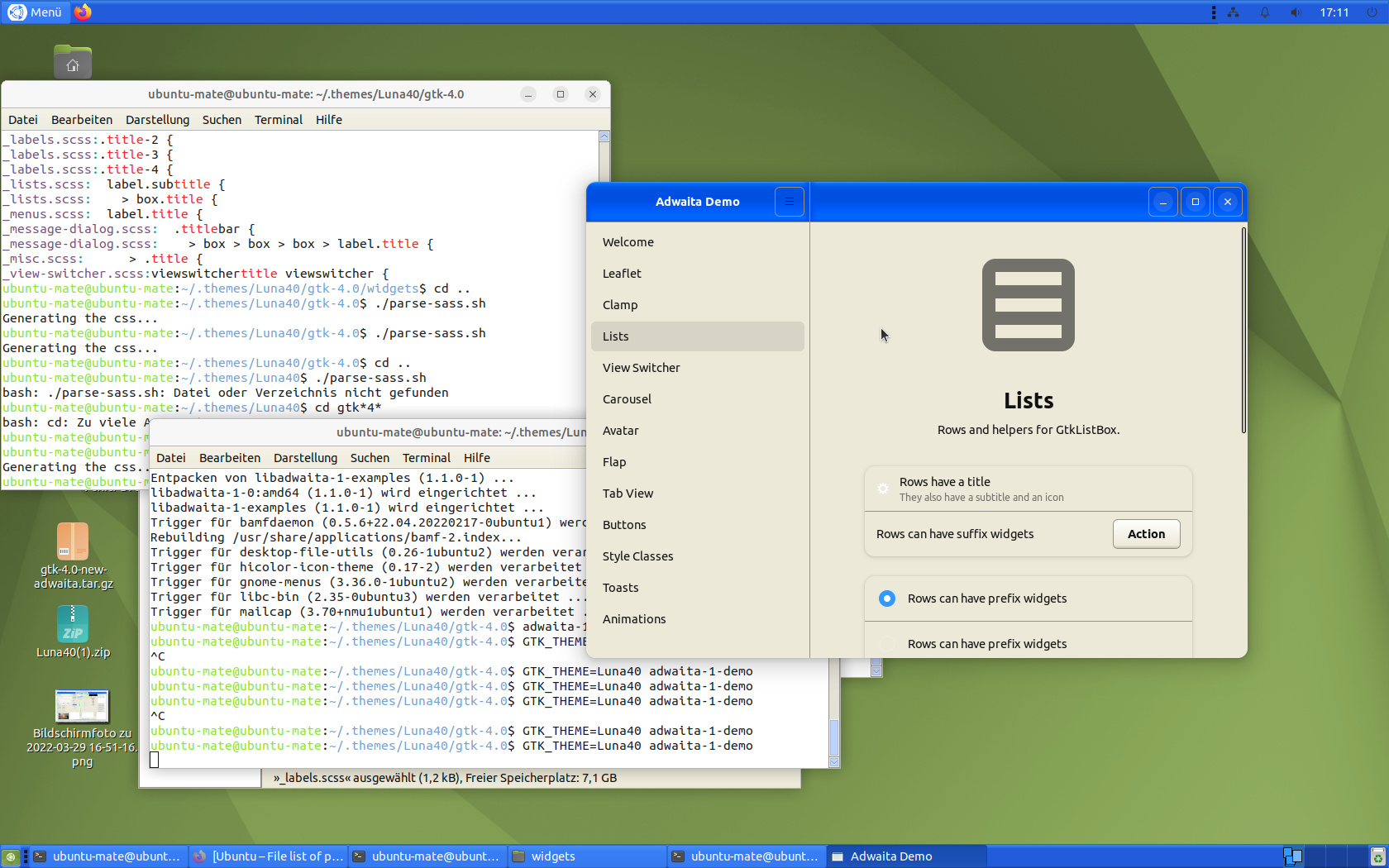This screenshot has width=1389, height=868.
Task: Select the second unchecked prefix radio button
Action: pyautogui.click(x=887, y=644)
